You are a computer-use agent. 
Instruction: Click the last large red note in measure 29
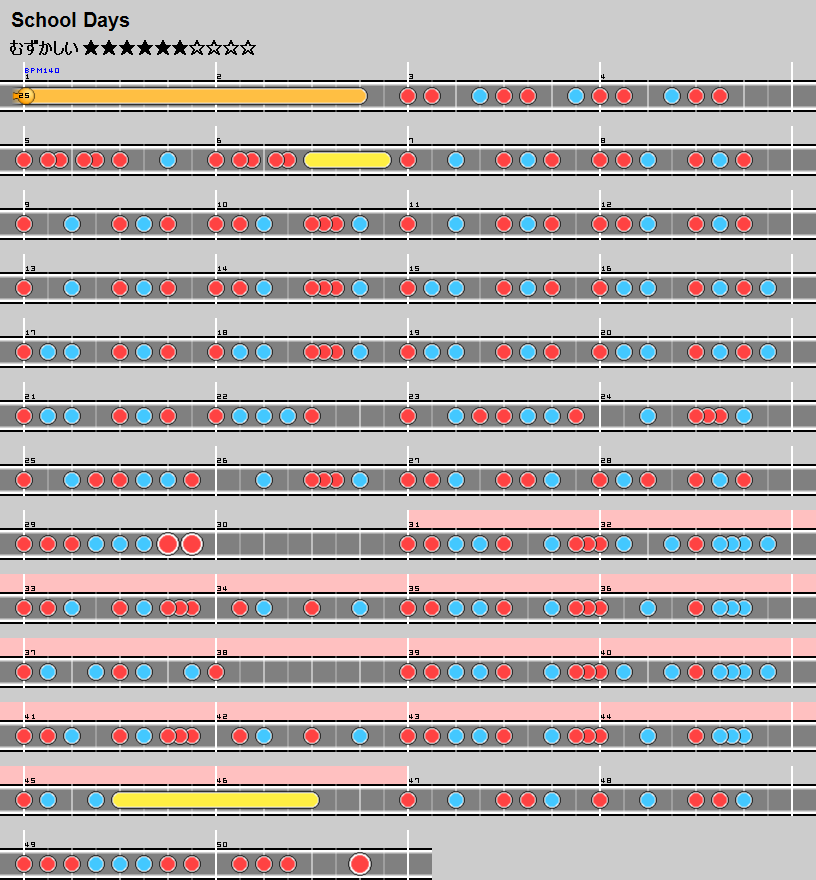(x=192, y=544)
